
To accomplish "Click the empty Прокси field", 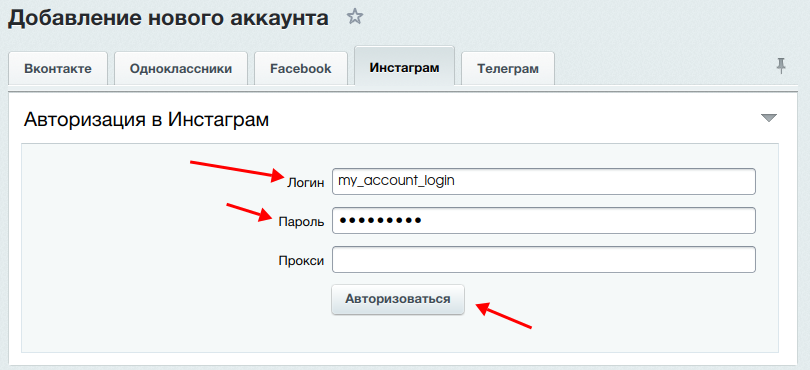I will pyautogui.click(x=544, y=259).
